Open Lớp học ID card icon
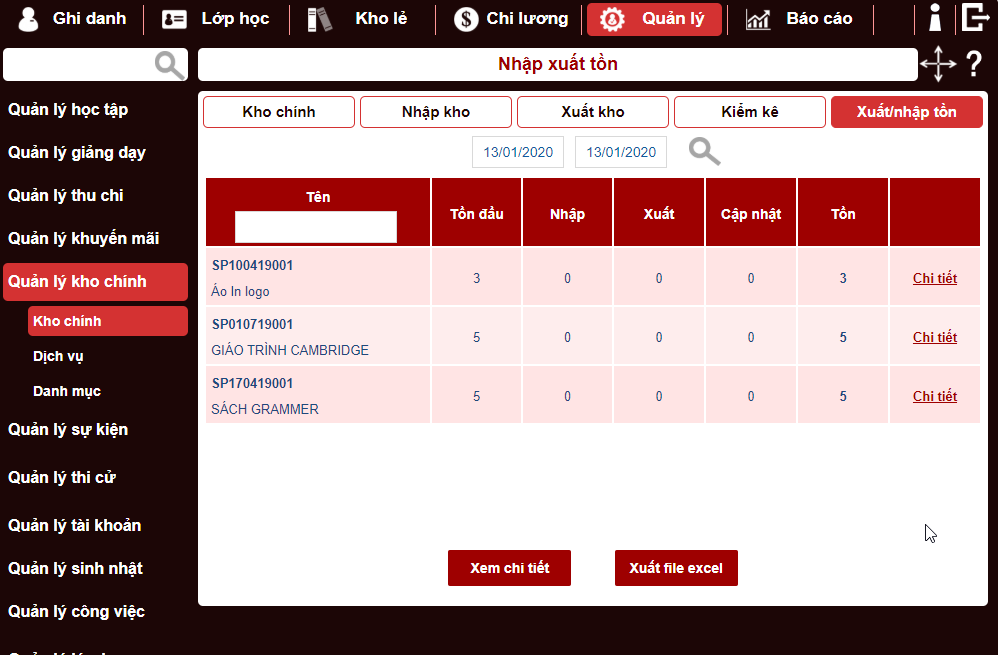The width and height of the screenshot is (999, 655). [x=175, y=19]
